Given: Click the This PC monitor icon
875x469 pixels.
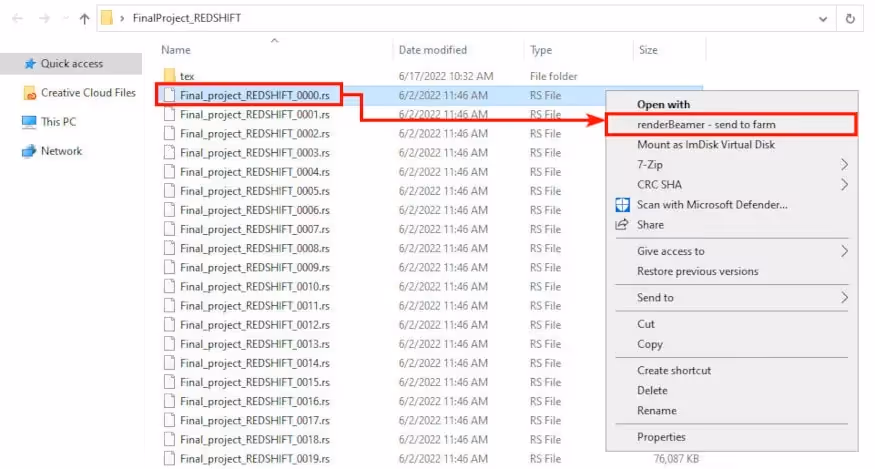Looking at the screenshot, I should click(x=28, y=122).
